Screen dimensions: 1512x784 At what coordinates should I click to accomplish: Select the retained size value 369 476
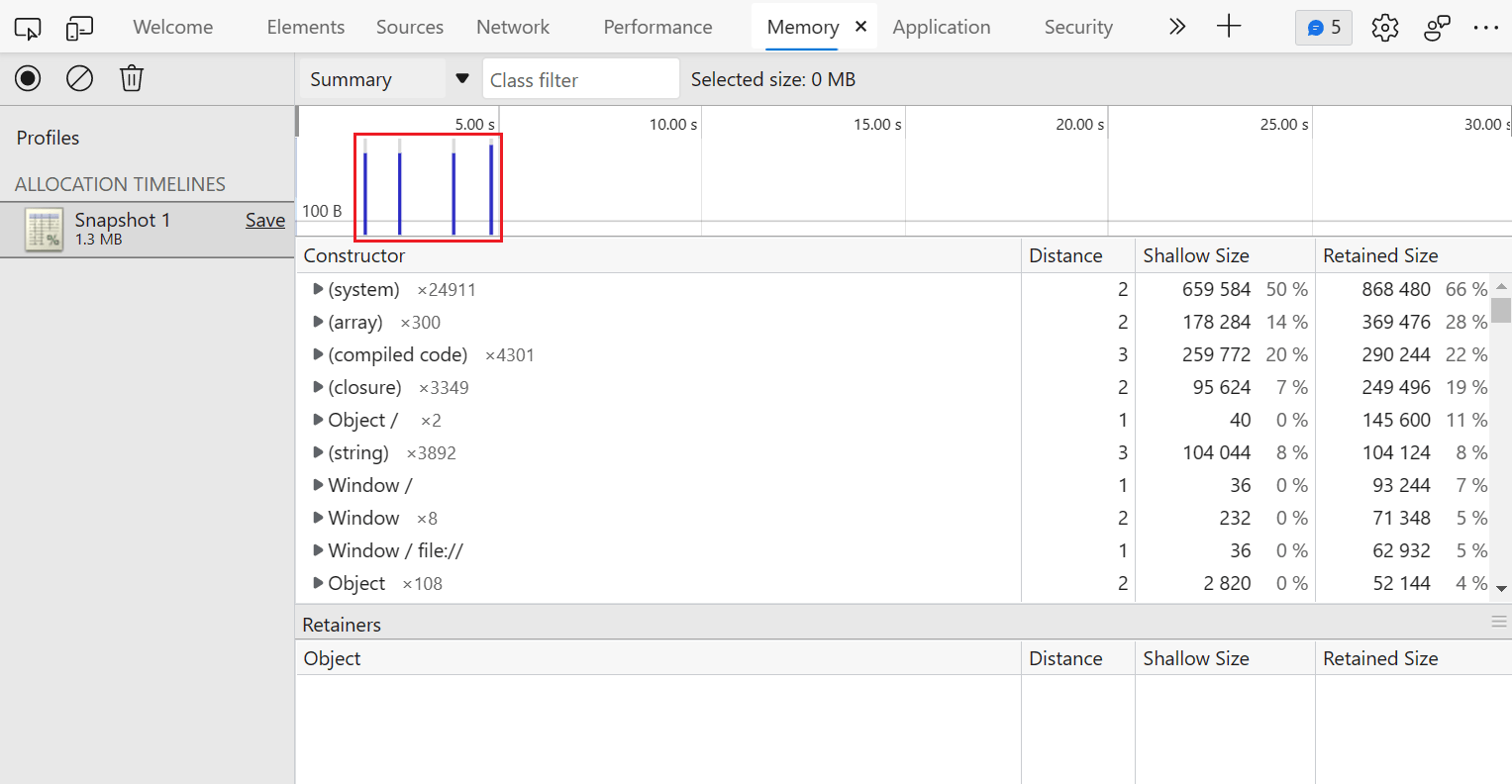[1396, 322]
